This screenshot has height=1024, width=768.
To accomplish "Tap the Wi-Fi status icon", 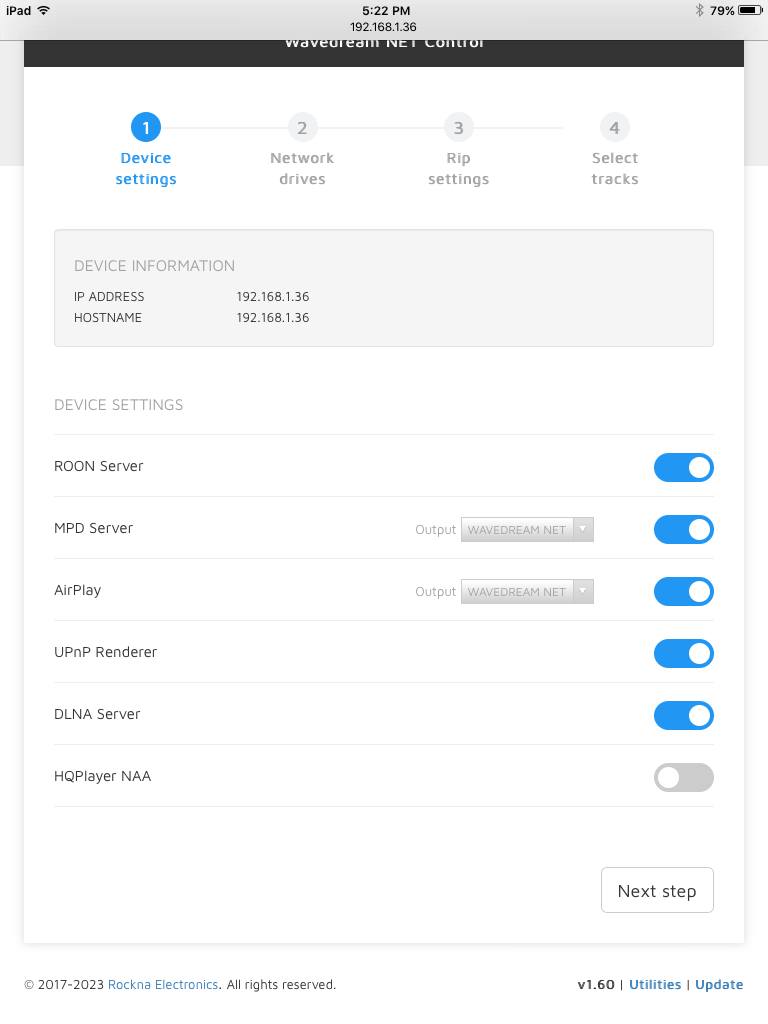I will 44,10.
